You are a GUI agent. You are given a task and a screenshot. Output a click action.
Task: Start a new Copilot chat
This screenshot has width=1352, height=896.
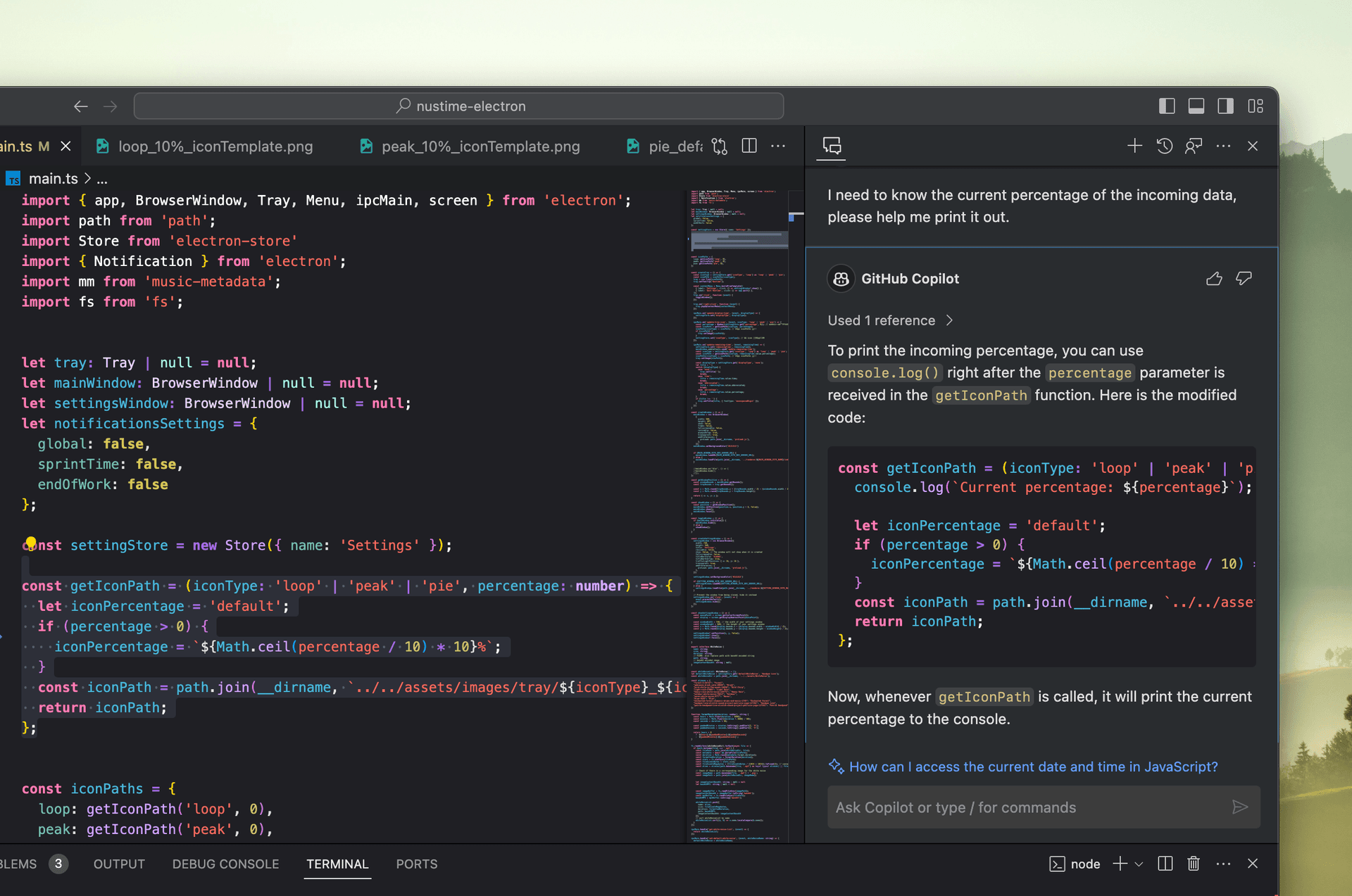[1134, 146]
